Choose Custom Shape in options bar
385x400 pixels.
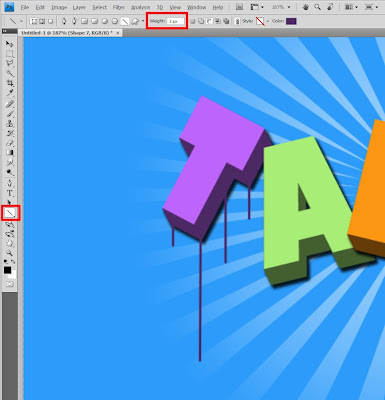pos(135,21)
